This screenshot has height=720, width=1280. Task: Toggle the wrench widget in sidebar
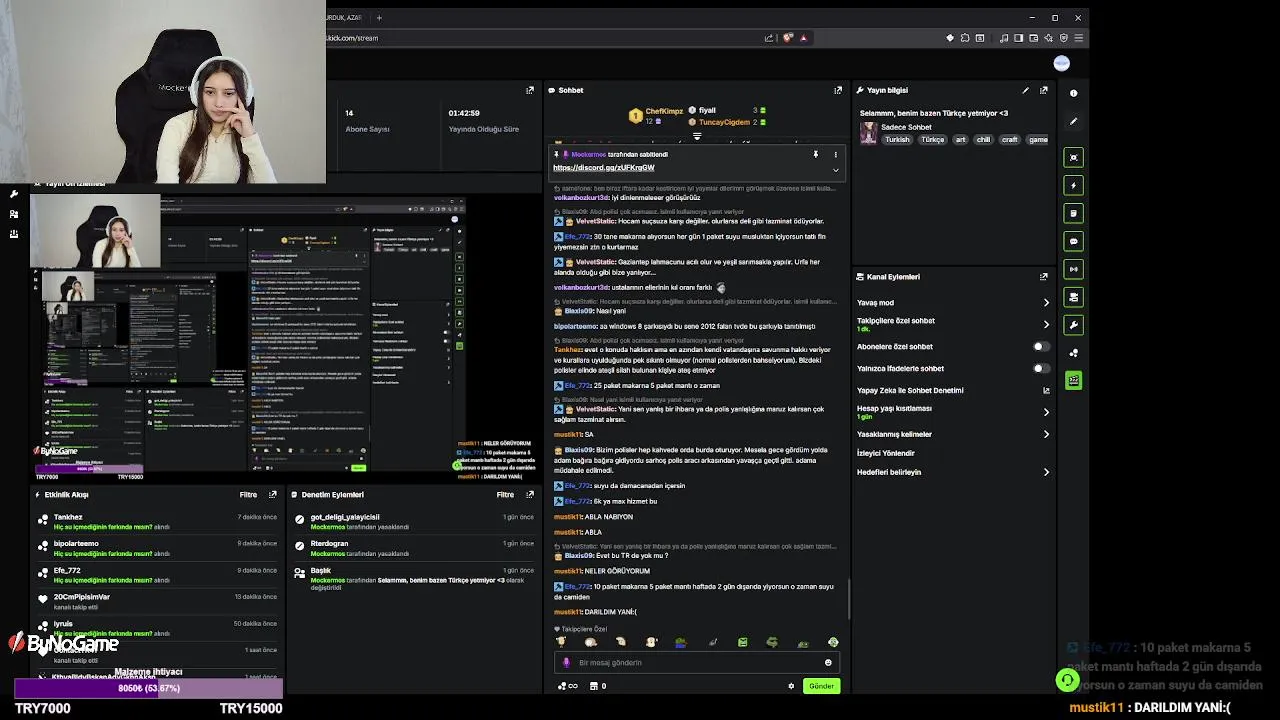1073,325
